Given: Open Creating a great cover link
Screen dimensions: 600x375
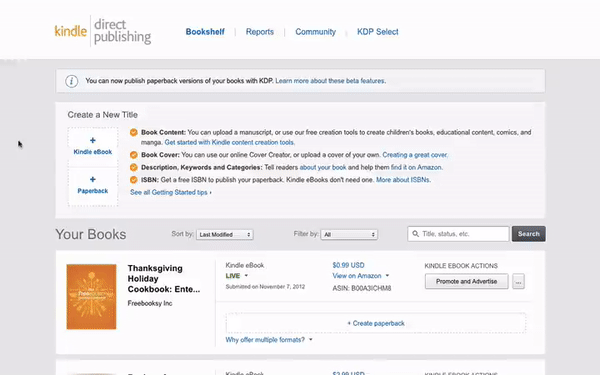Looking at the screenshot, I should 415,155.
